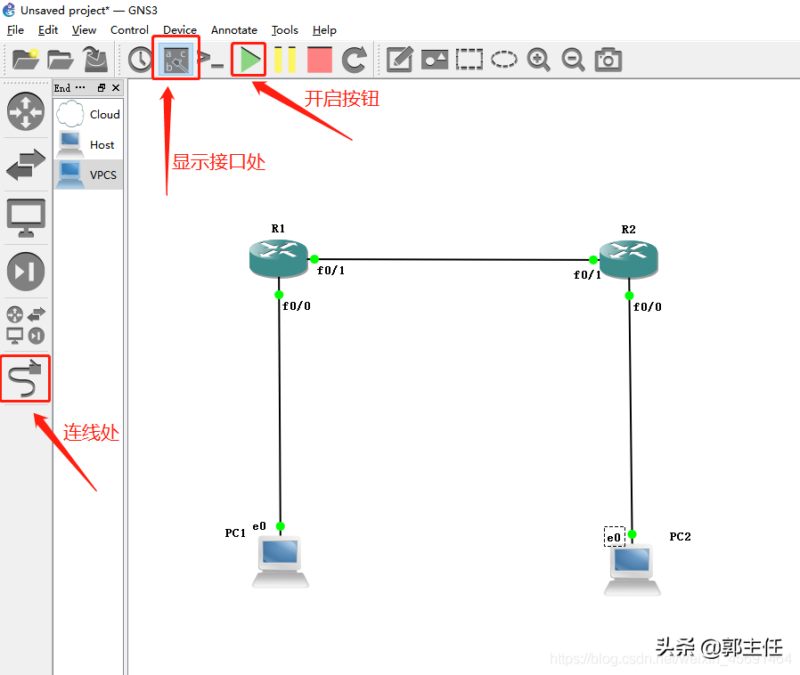
Task: Click the zoom in magnifier icon
Action: tap(539, 60)
